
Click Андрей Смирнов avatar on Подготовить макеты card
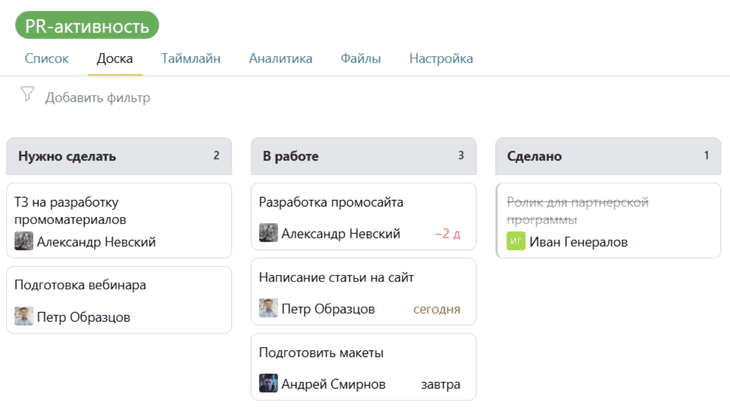(x=268, y=383)
